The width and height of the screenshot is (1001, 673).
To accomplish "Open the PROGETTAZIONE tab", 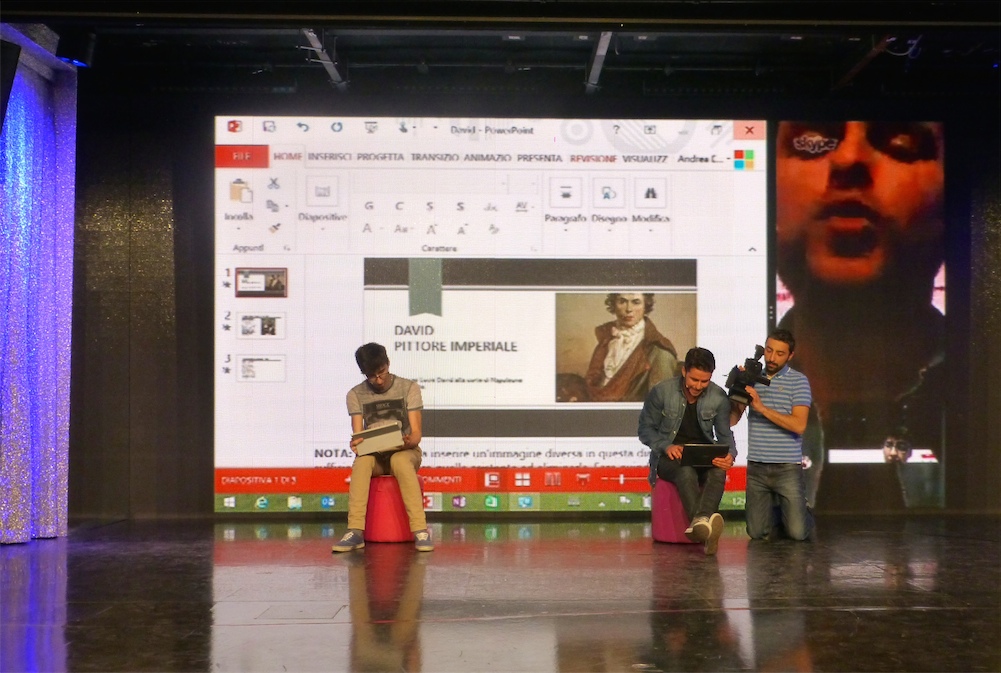I will coord(380,157).
